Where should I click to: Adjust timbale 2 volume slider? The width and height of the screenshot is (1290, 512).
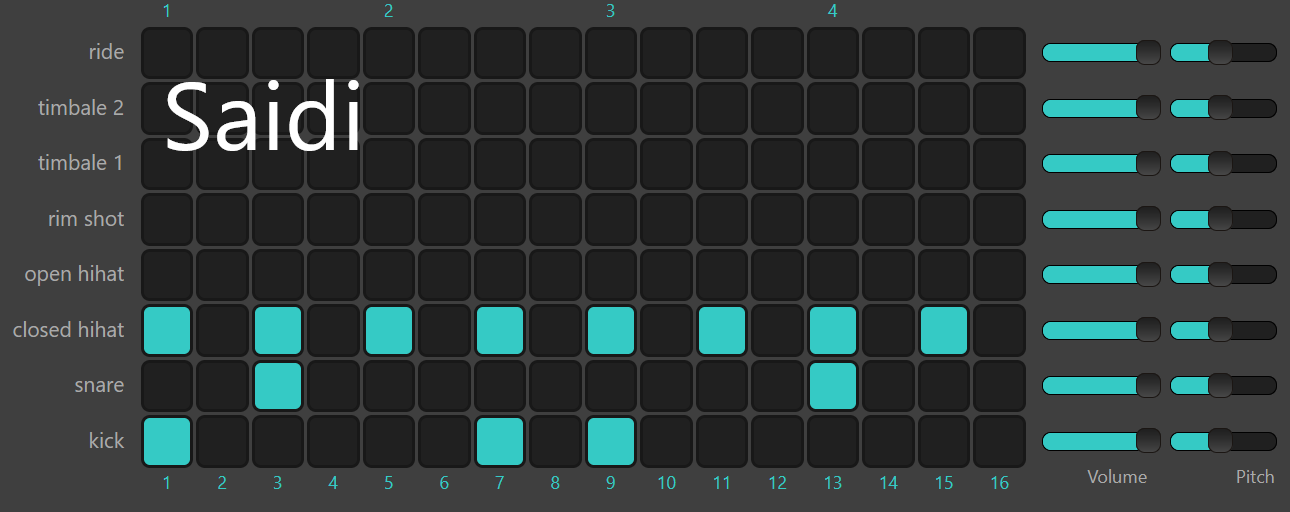pyautogui.click(x=1101, y=108)
